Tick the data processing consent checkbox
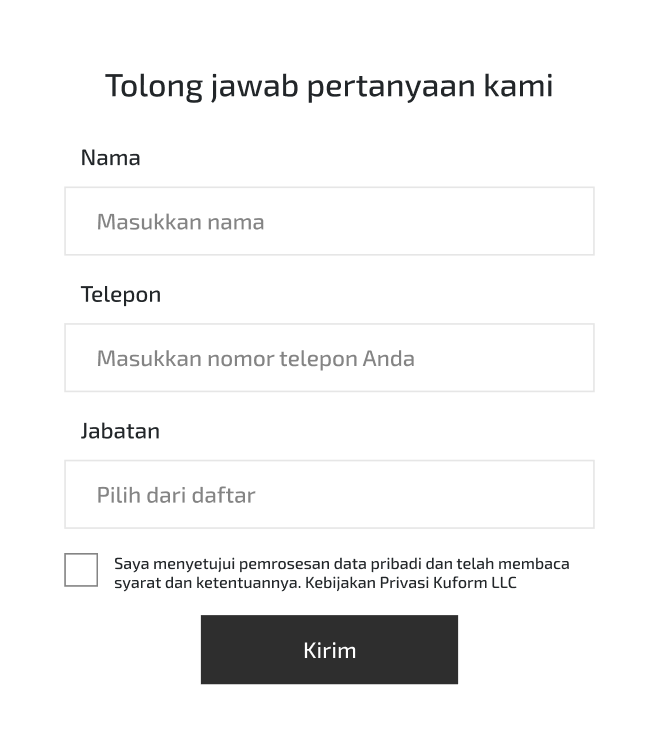The width and height of the screenshot is (660, 750). coord(81,570)
